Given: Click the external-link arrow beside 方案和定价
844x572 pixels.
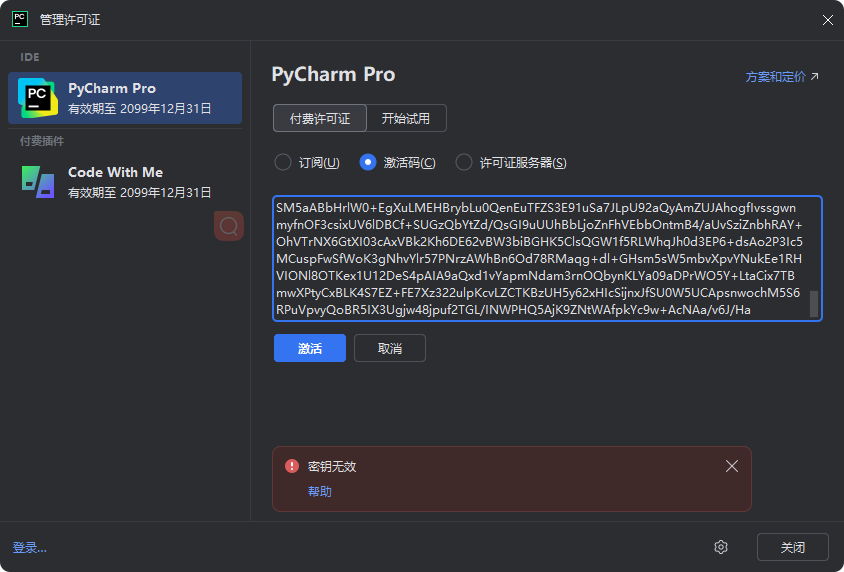Looking at the screenshot, I should [814, 76].
